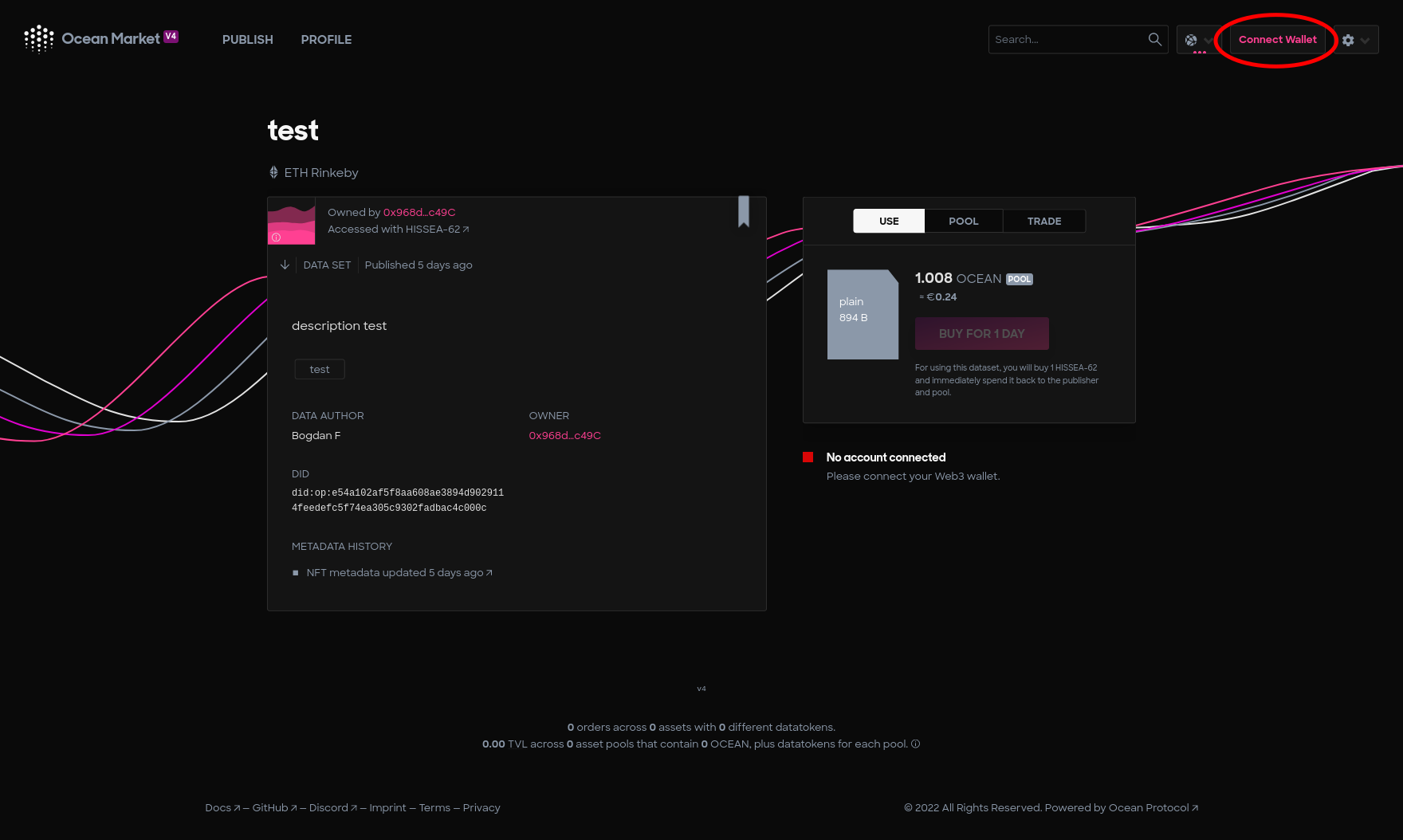Click the '≈ €0.24' converted price
Screen dimensions: 1403x840
(x=938, y=296)
